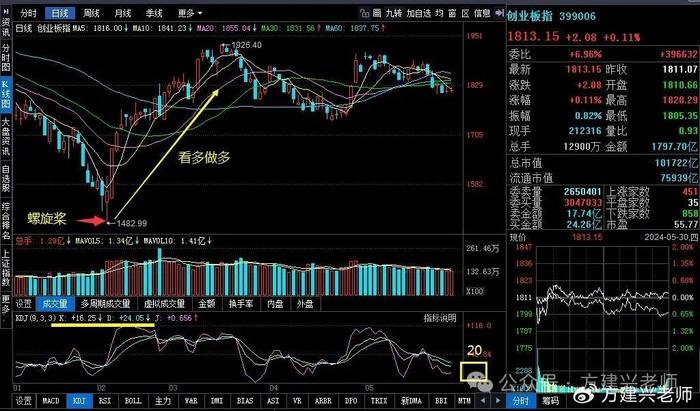Click 加自选 to add to watchlist
The image size is (700, 411).
[419, 13]
